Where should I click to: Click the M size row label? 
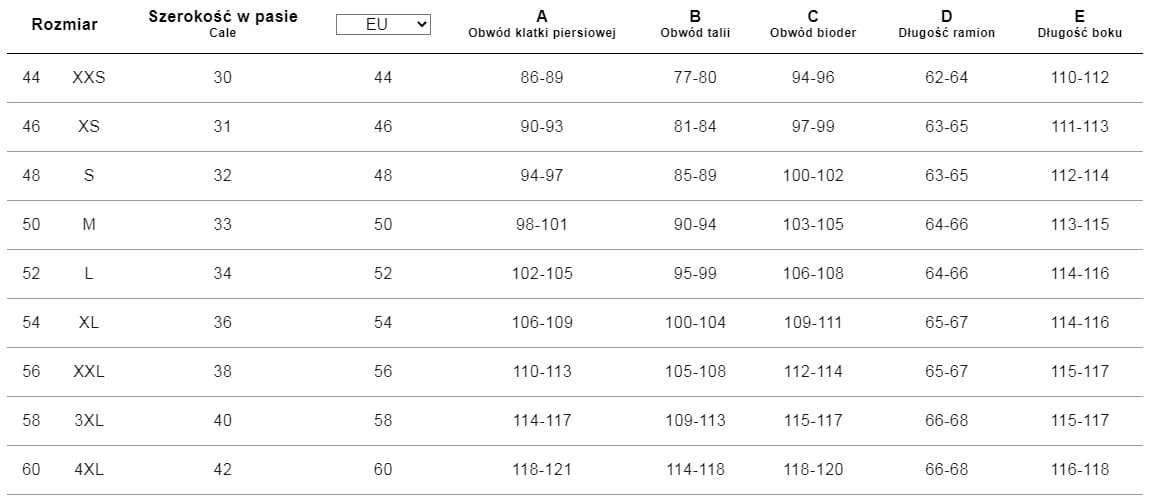pos(89,225)
